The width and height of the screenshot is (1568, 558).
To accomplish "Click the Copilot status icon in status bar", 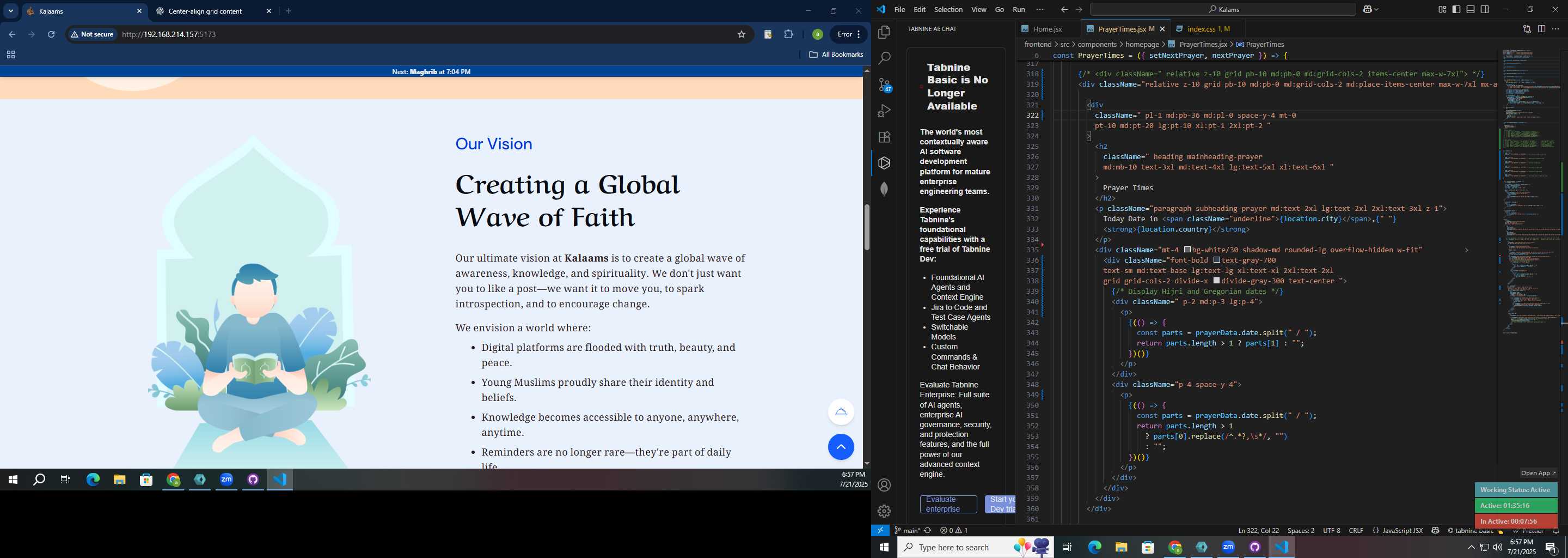I will (1435, 531).
